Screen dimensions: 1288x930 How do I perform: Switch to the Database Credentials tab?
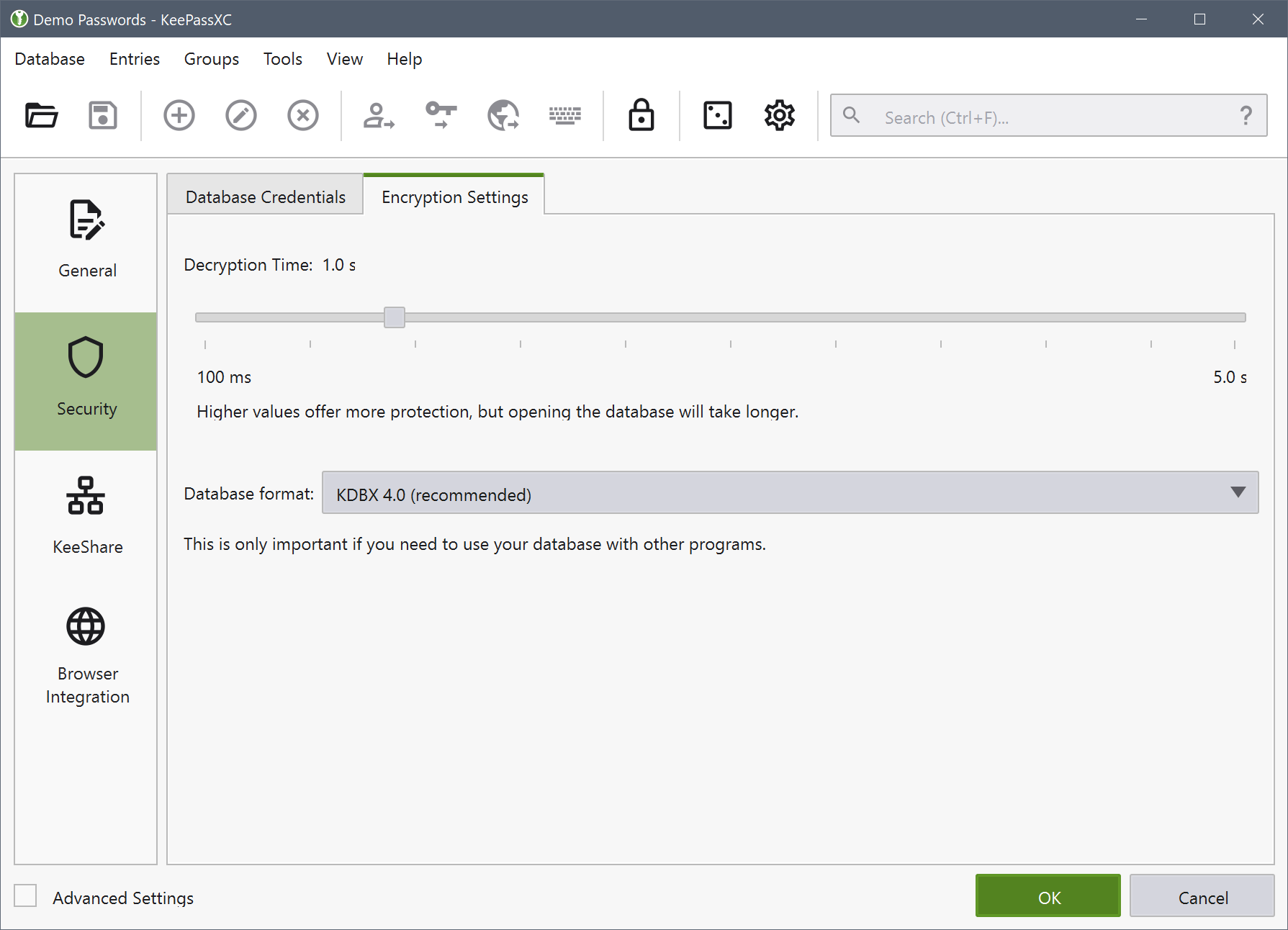coord(265,197)
